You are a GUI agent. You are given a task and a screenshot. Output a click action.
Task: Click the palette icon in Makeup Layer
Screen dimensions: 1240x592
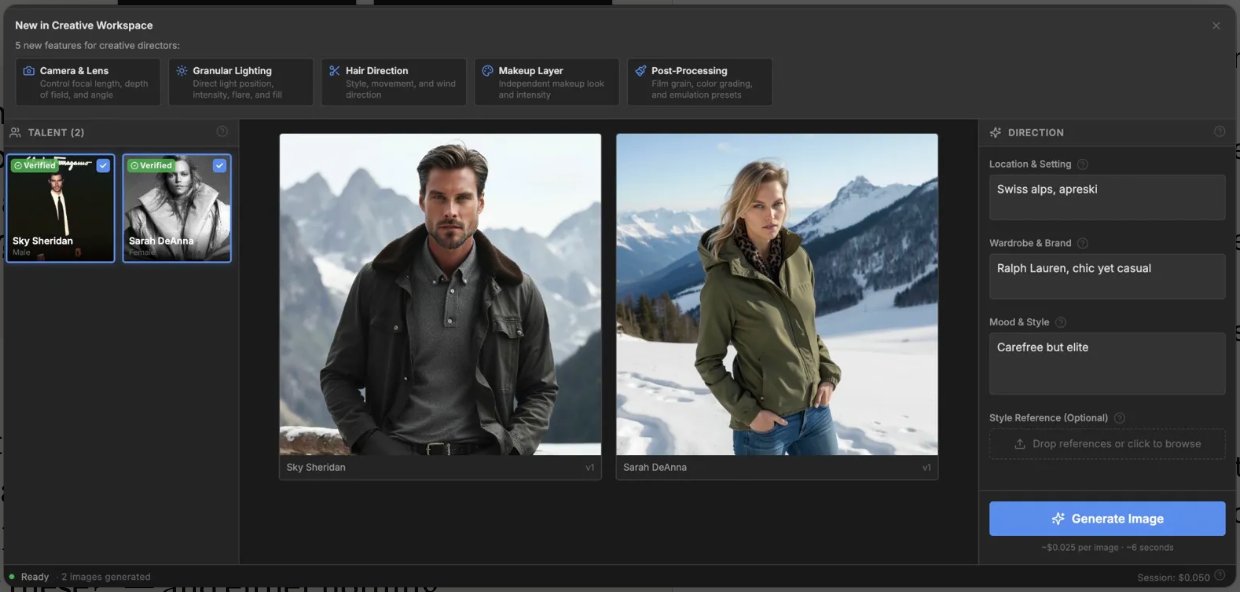click(x=488, y=71)
